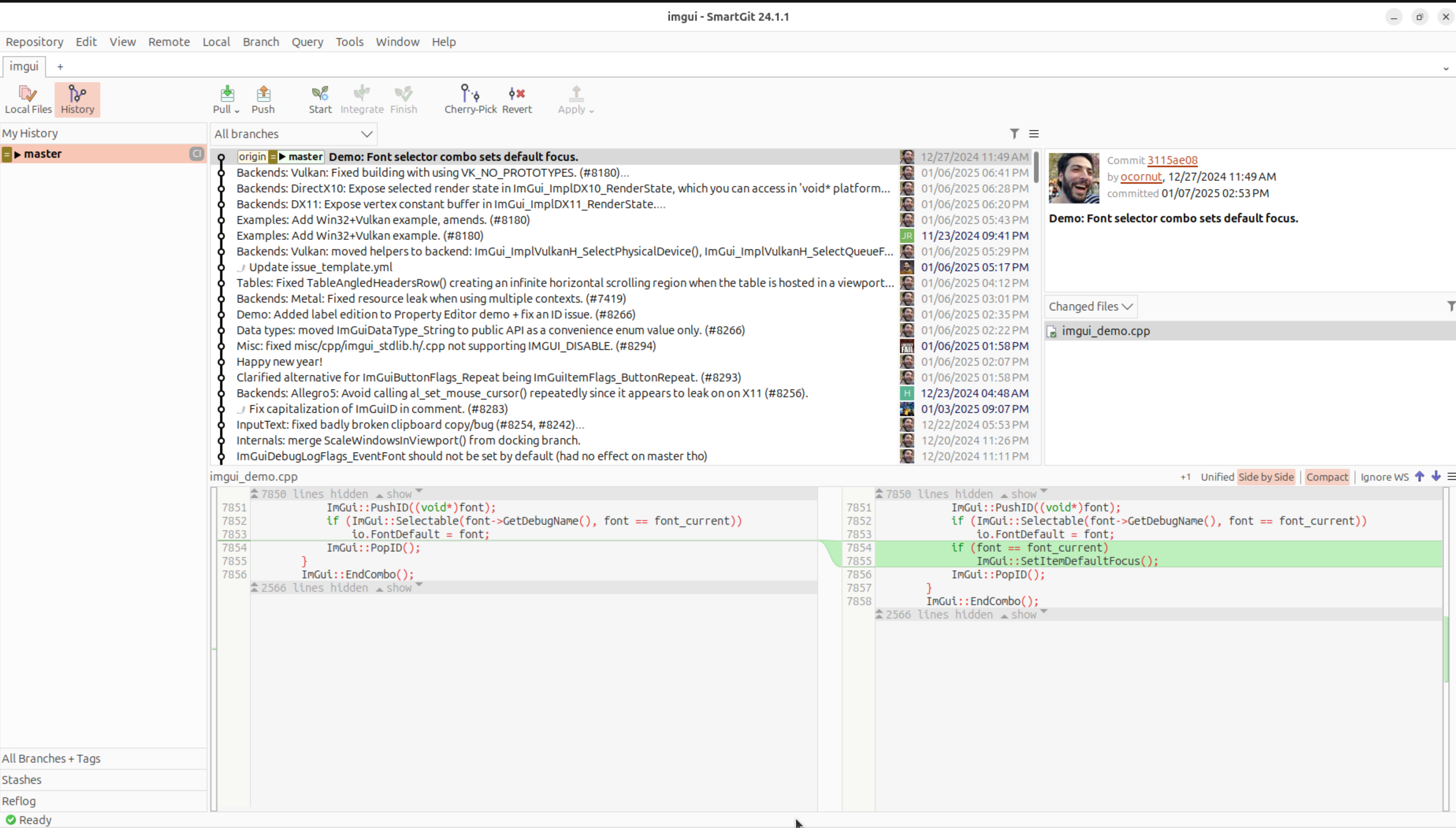Image resolution: width=1456 pixels, height=828 pixels.
Task: Open the Branch menu
Action: [x=261, y=42]
